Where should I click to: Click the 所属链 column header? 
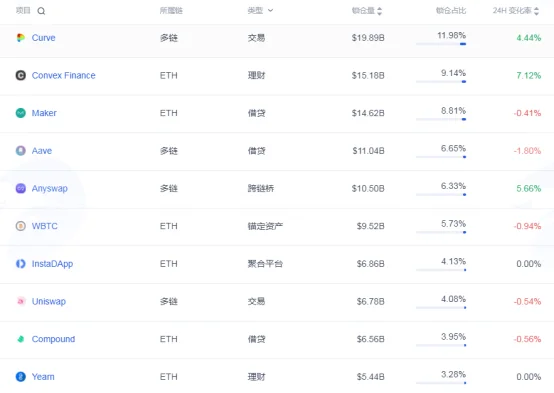click(171, 11)
